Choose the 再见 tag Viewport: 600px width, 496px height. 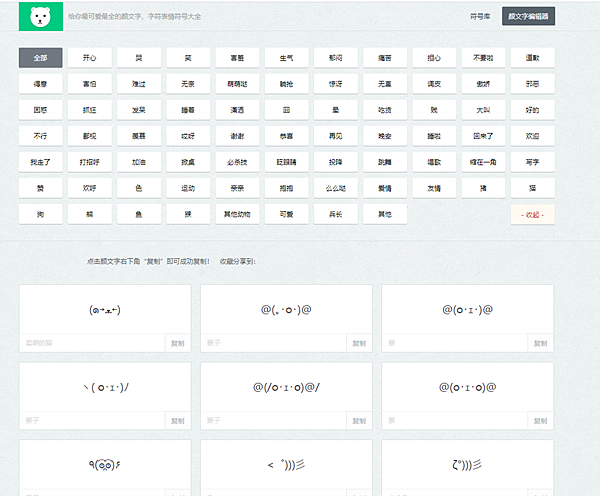point(336,136)
